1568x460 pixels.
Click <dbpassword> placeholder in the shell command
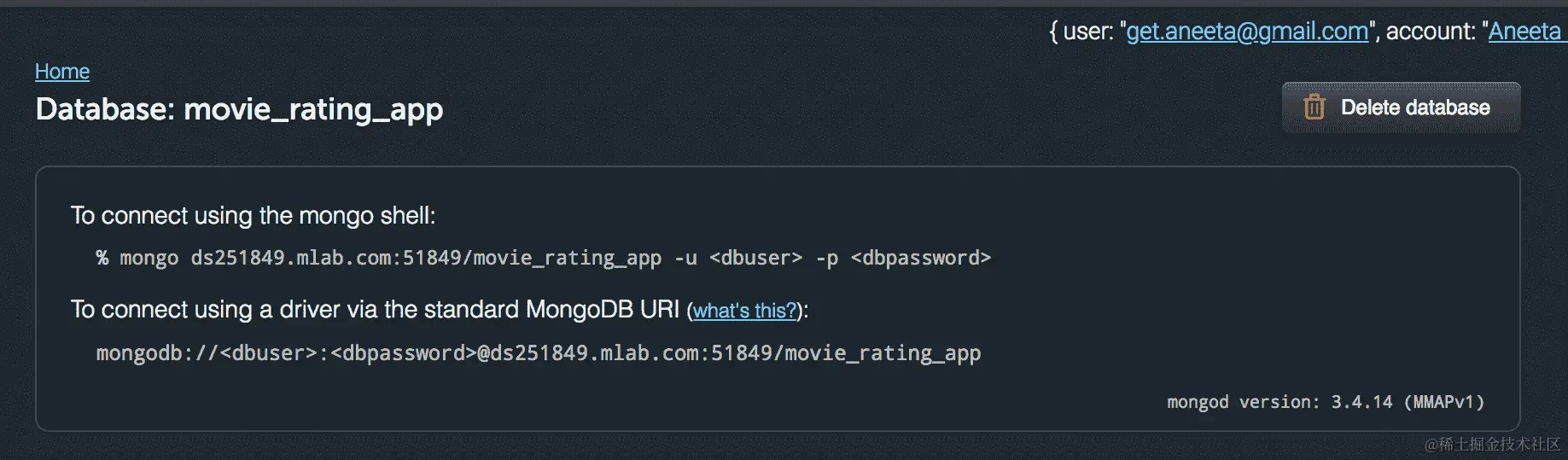[x=920, y=258]
